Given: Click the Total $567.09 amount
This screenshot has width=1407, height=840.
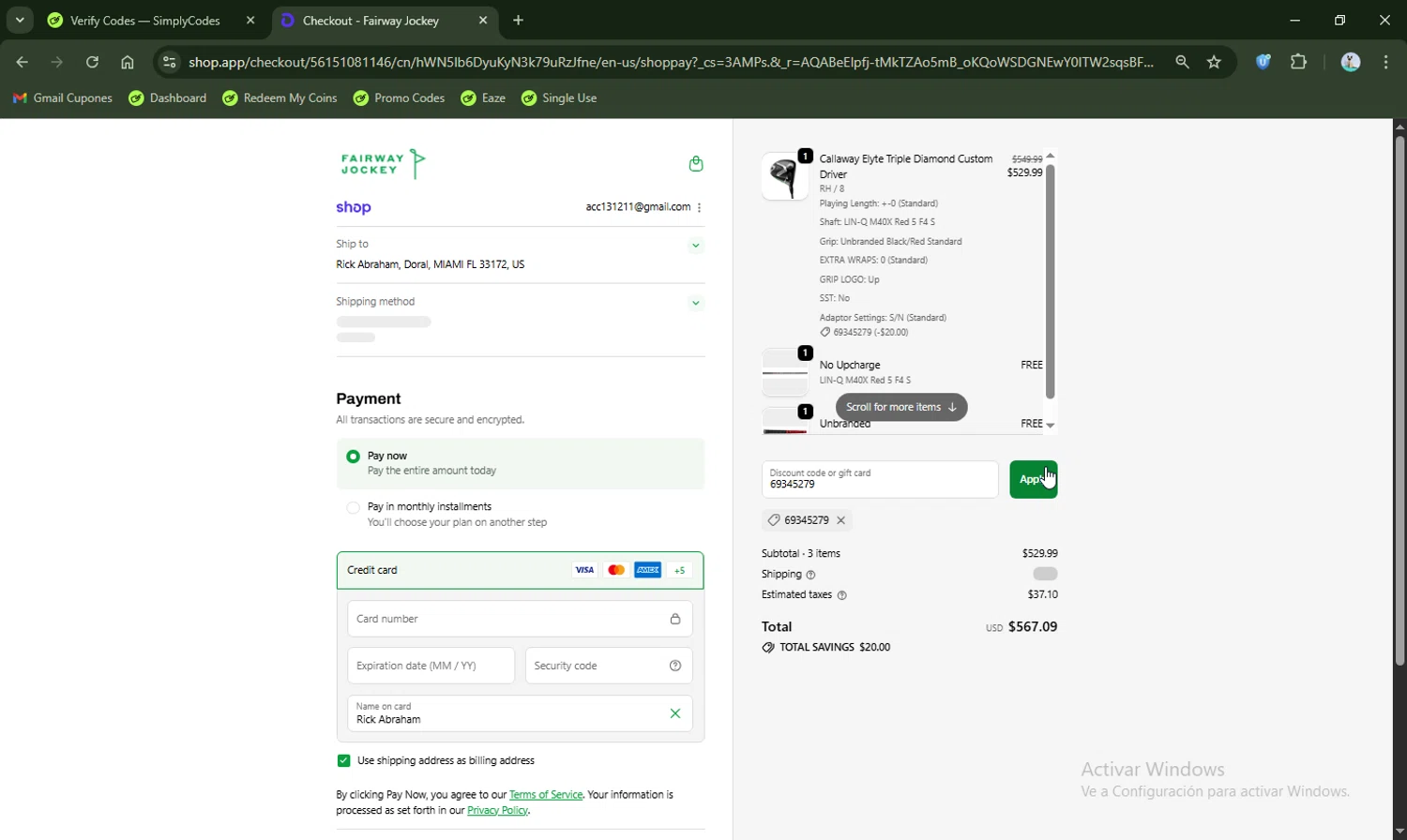Looking at the screenshot, I should [x=1032, y=627].
